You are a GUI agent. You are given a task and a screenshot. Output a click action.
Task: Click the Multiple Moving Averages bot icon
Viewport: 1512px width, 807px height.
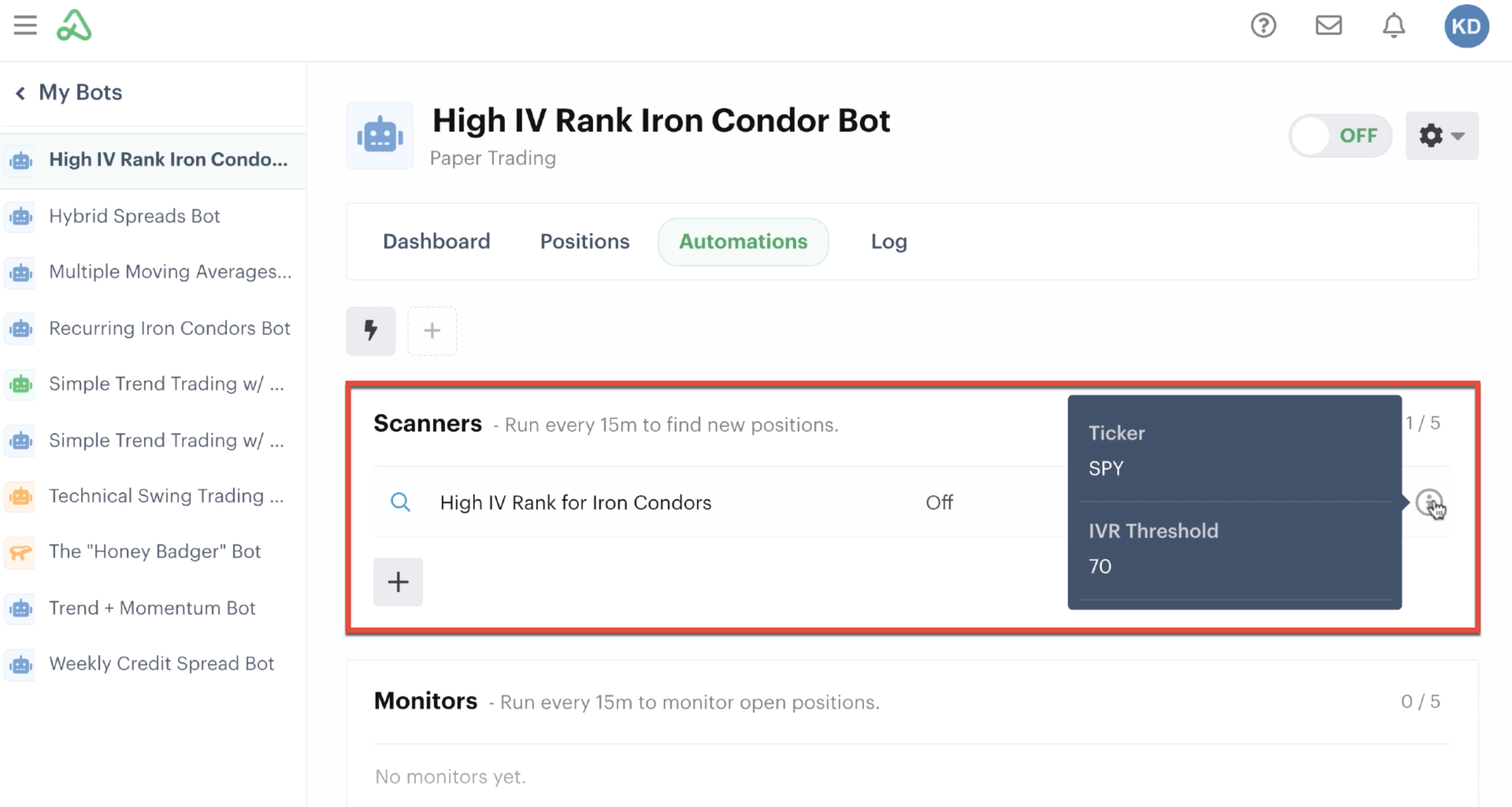tap(21, 272)
